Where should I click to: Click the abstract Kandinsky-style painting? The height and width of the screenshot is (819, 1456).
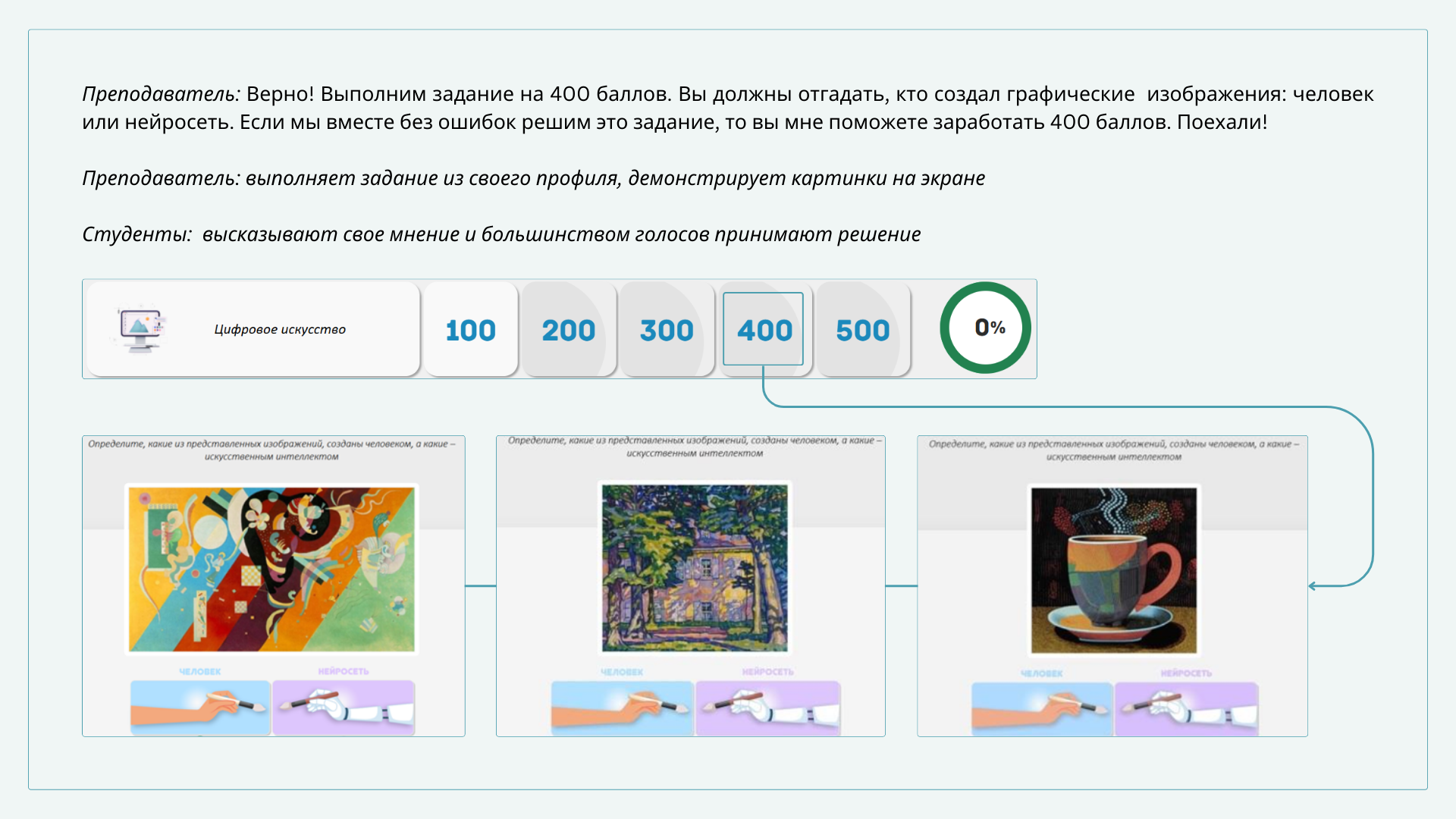click(271, 569)
